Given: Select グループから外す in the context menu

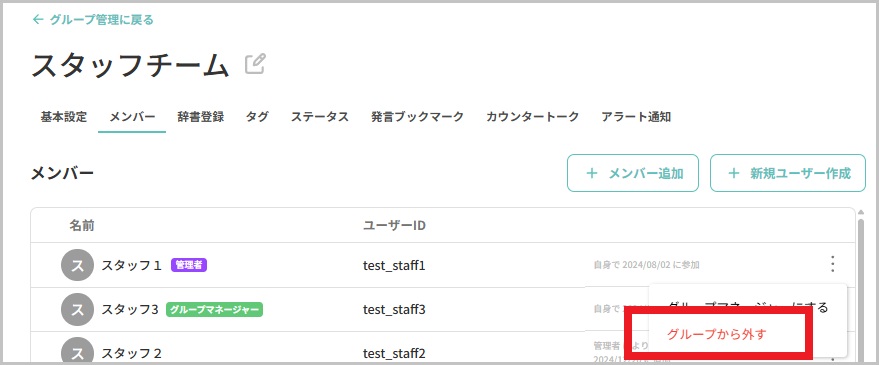Looking at the screenshot, I should (716, 335).
